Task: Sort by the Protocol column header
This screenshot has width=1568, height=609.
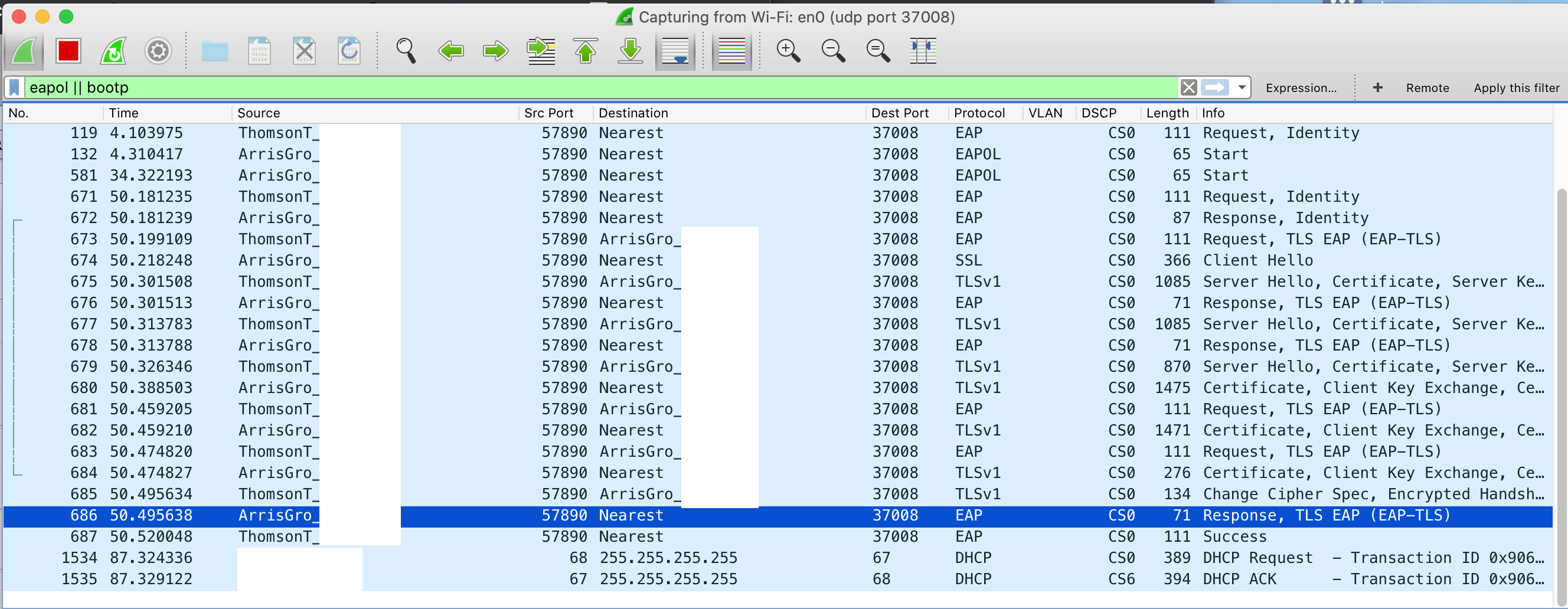Action: pyautogui.click(x=985, y=113)
